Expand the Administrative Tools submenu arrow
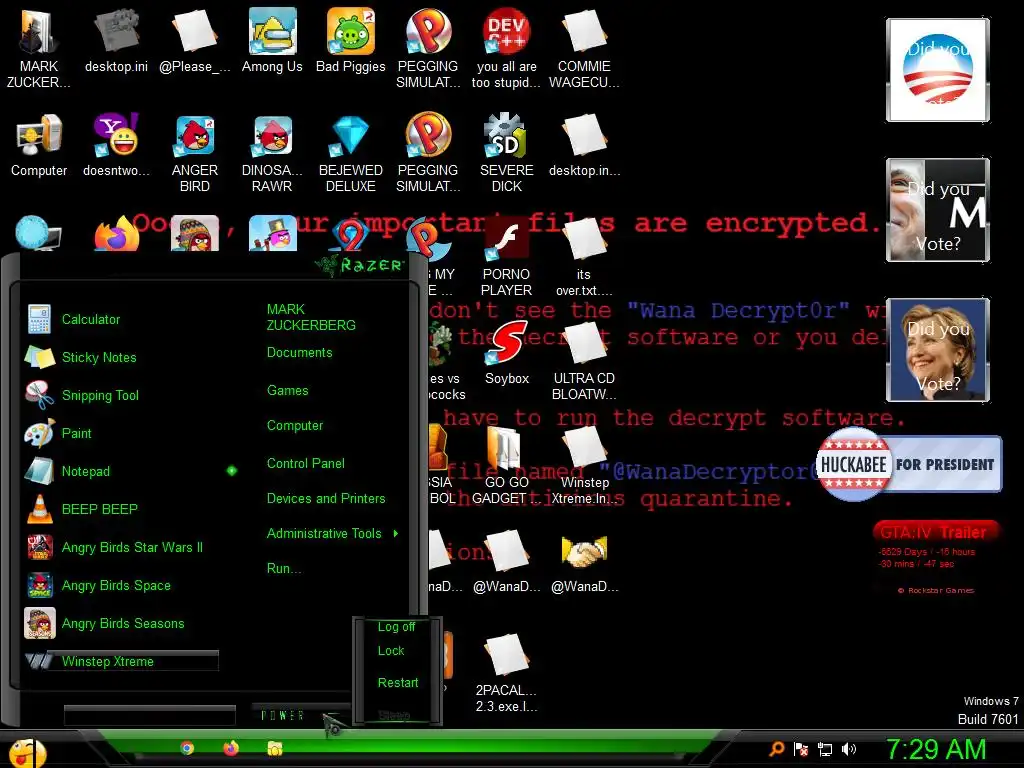This screenshot has height=768, width=1024. coord(396,534)
